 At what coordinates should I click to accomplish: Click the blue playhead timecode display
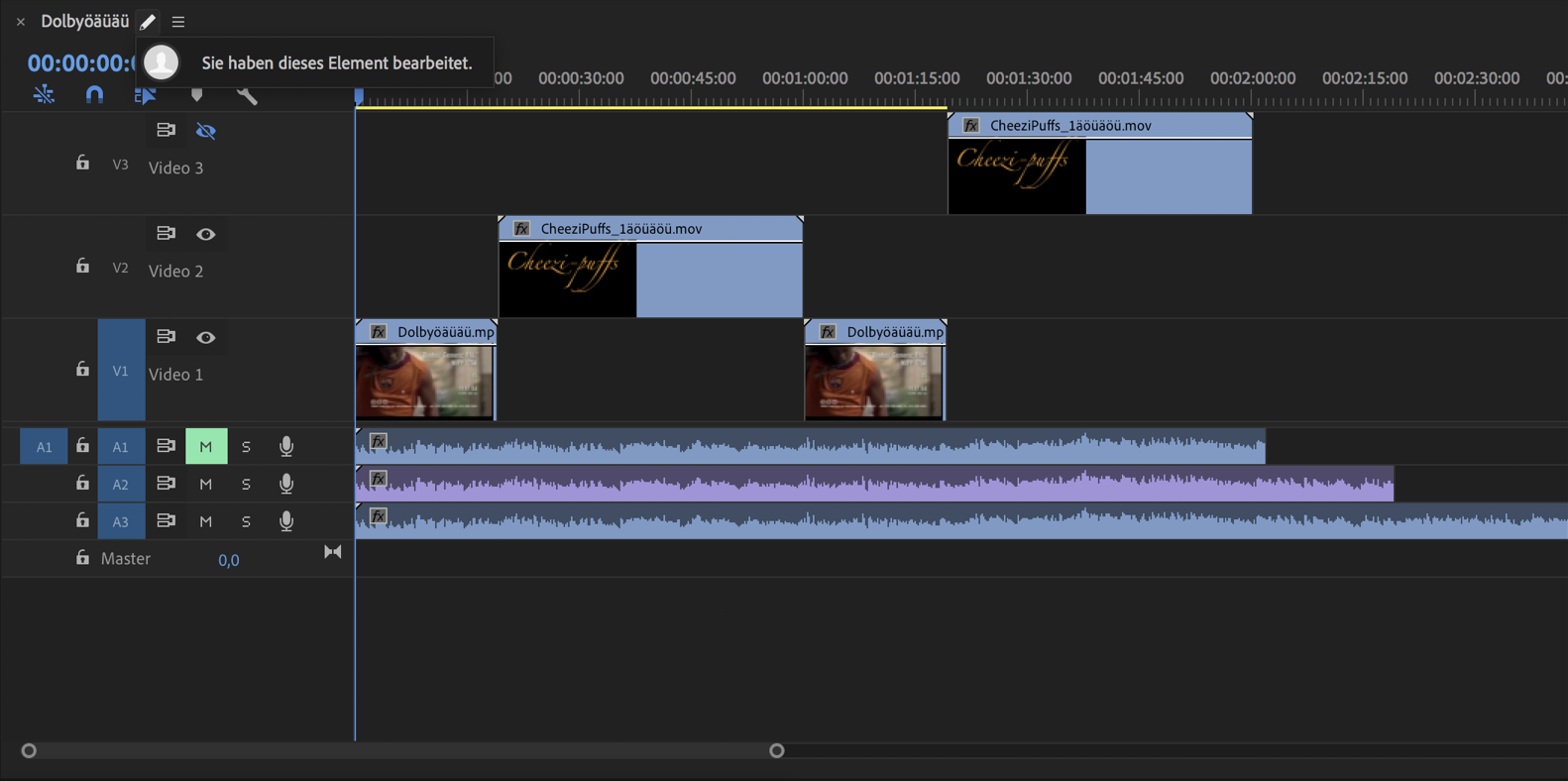(x=82, y=62)
